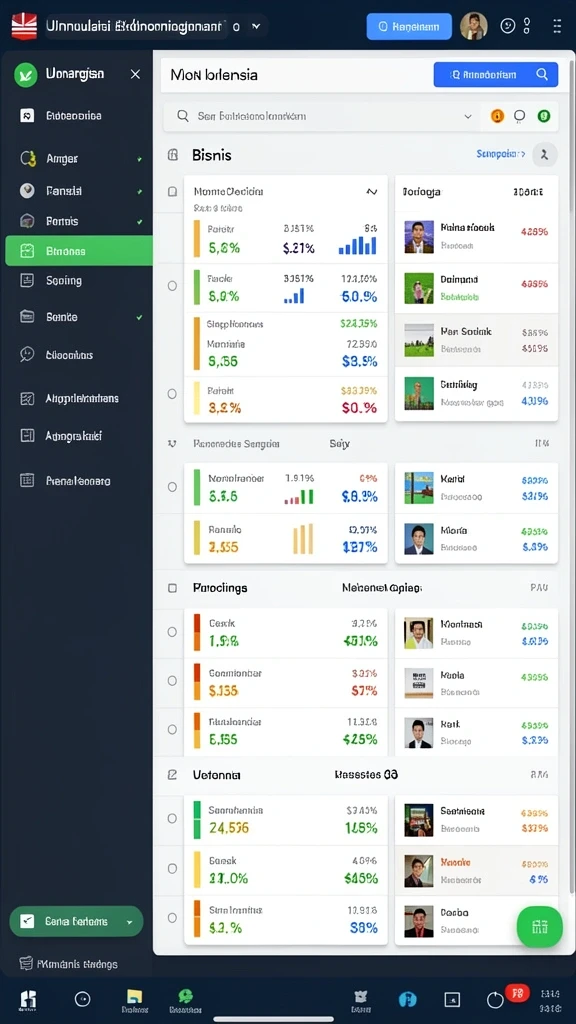576x1024 pixels.
Task: Click the icon left of the Uetonna heading
Action: (172, 775)
